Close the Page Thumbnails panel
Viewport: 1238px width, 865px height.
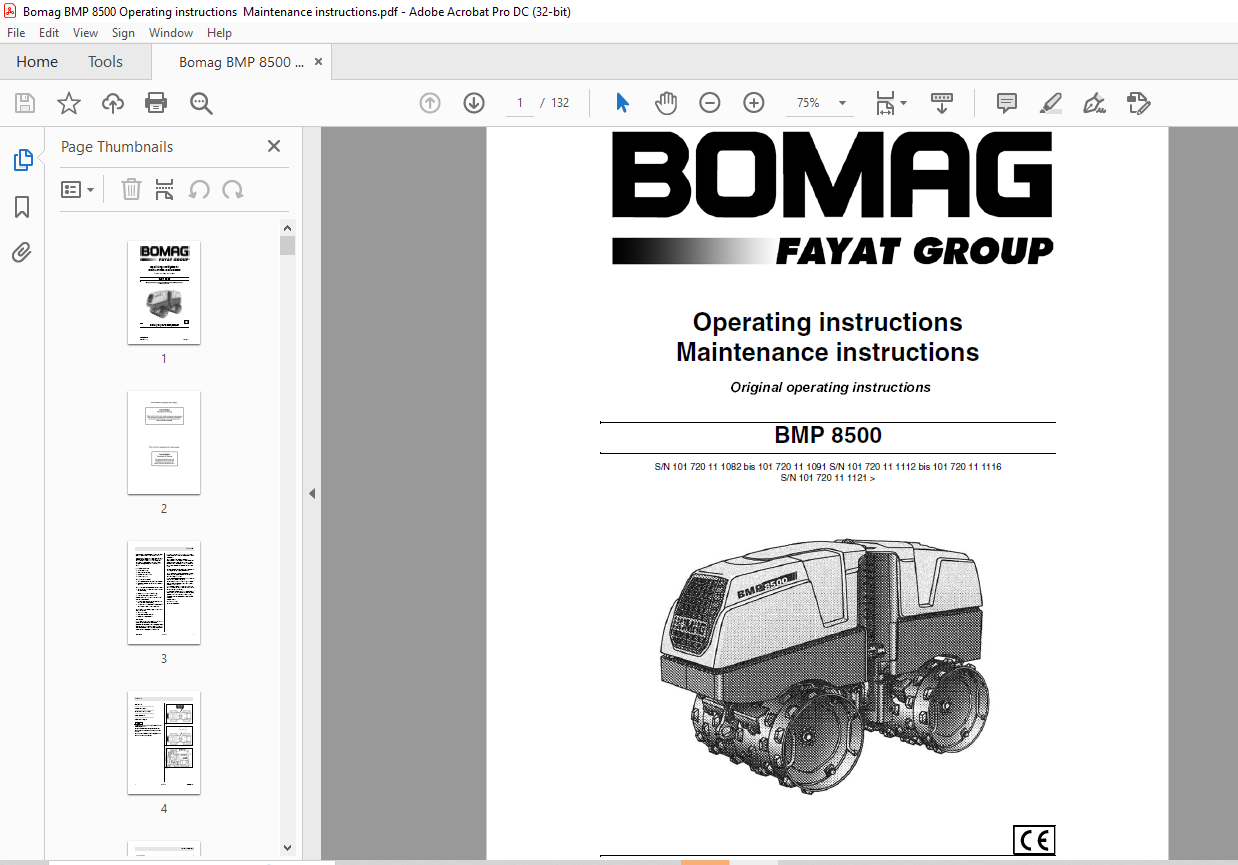click(274, 146)
